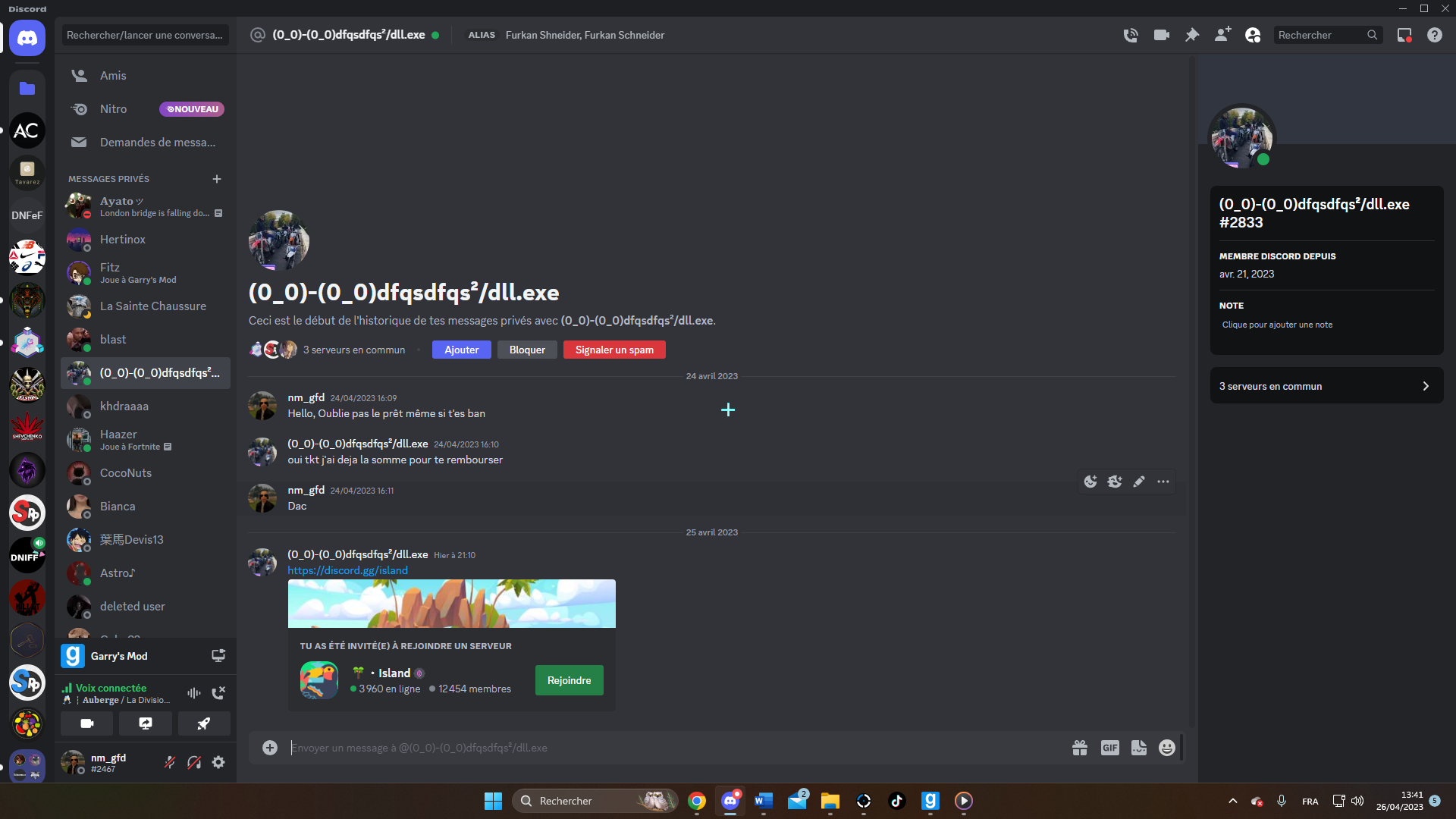Open Google Chrome from the taskbar
Viewport: 1456px width, 819px height.
click(x=697, y=801)
